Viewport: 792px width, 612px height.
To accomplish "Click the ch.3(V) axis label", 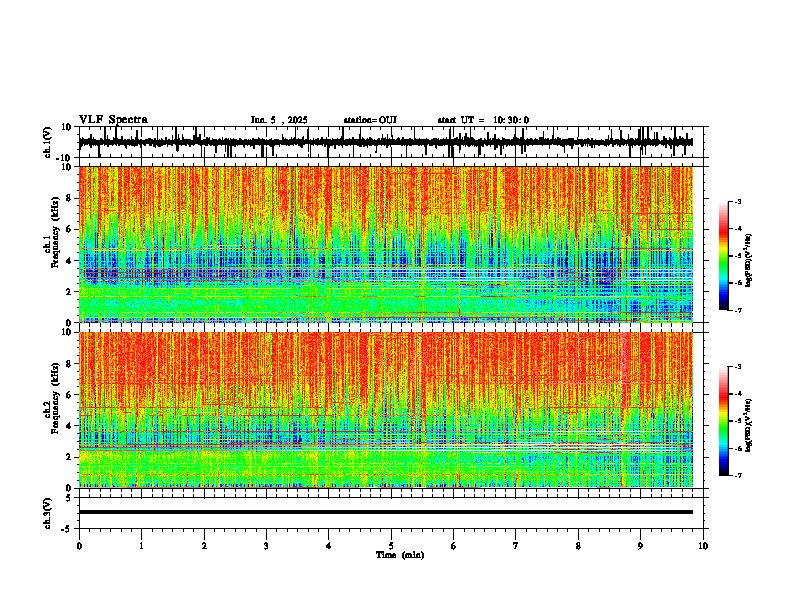I will (48, 513).
